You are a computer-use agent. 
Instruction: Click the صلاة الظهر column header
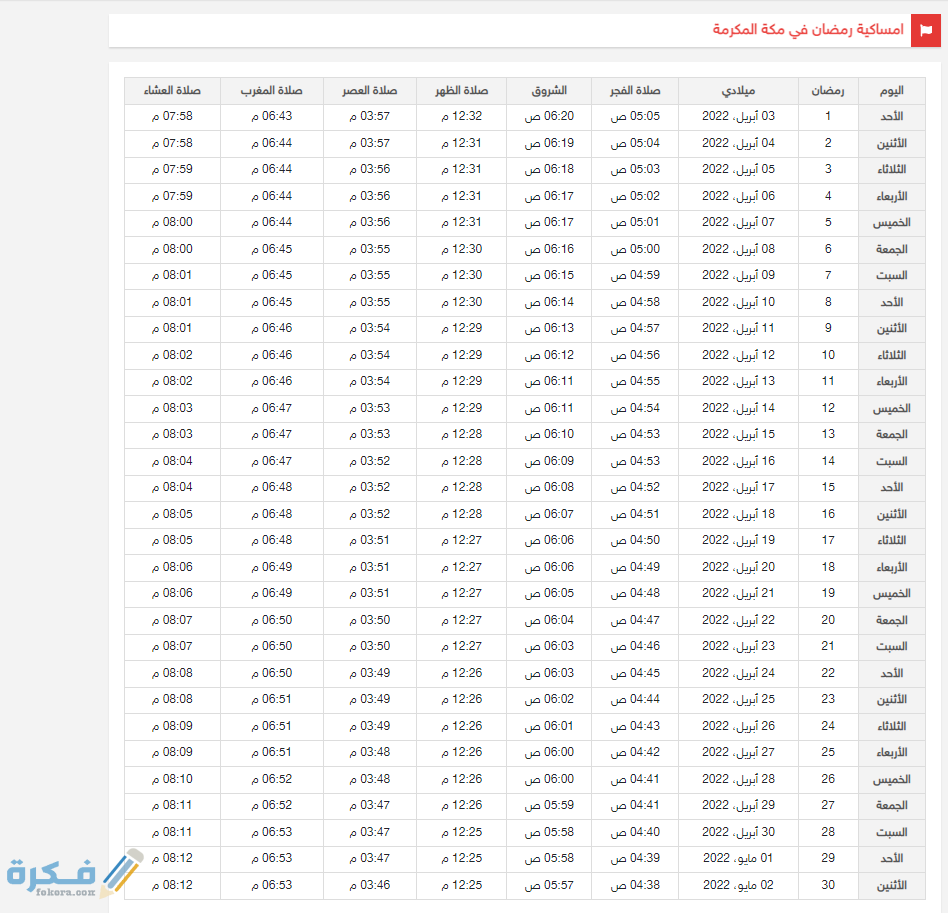point(461,91)
